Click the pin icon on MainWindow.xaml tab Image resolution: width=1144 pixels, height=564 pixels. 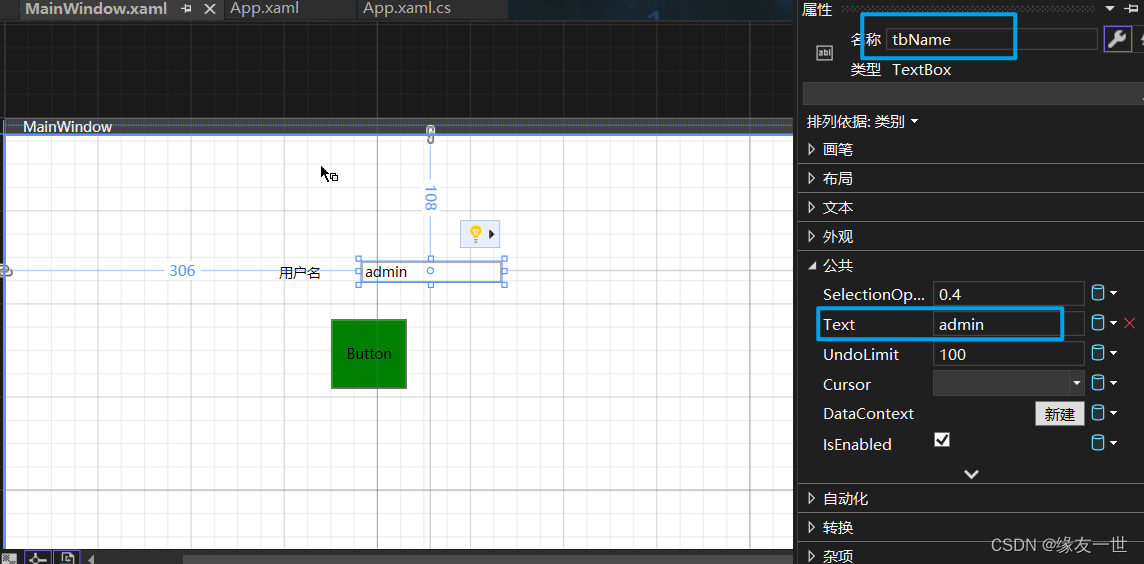[186, 9]
